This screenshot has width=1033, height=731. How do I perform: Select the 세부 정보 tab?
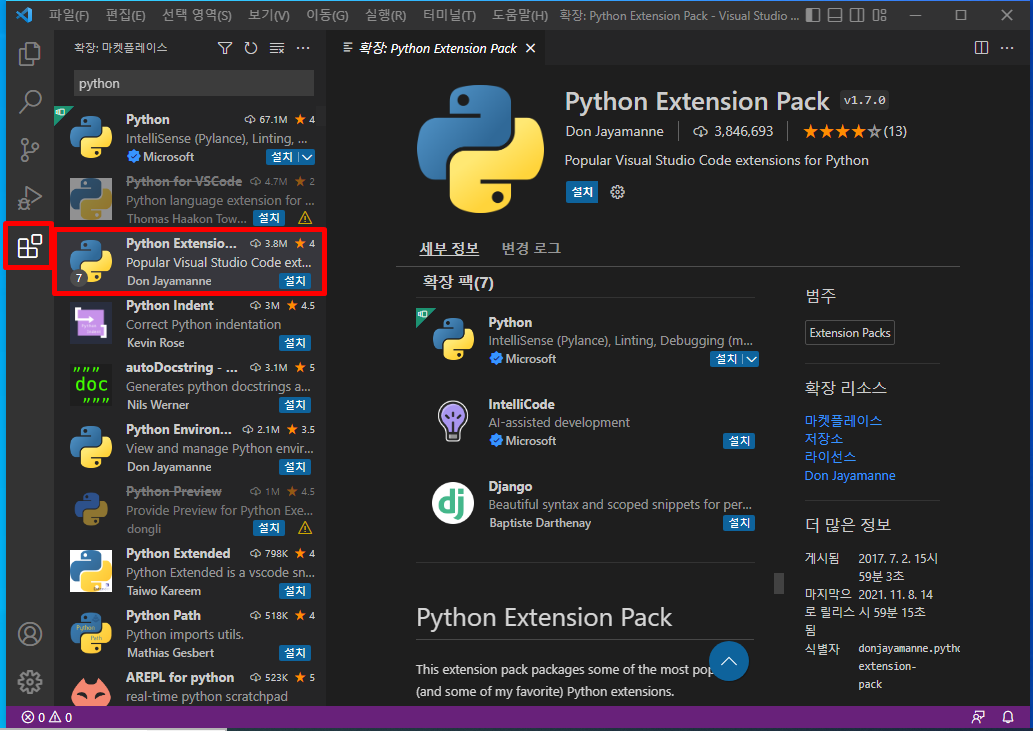(449, 248)
